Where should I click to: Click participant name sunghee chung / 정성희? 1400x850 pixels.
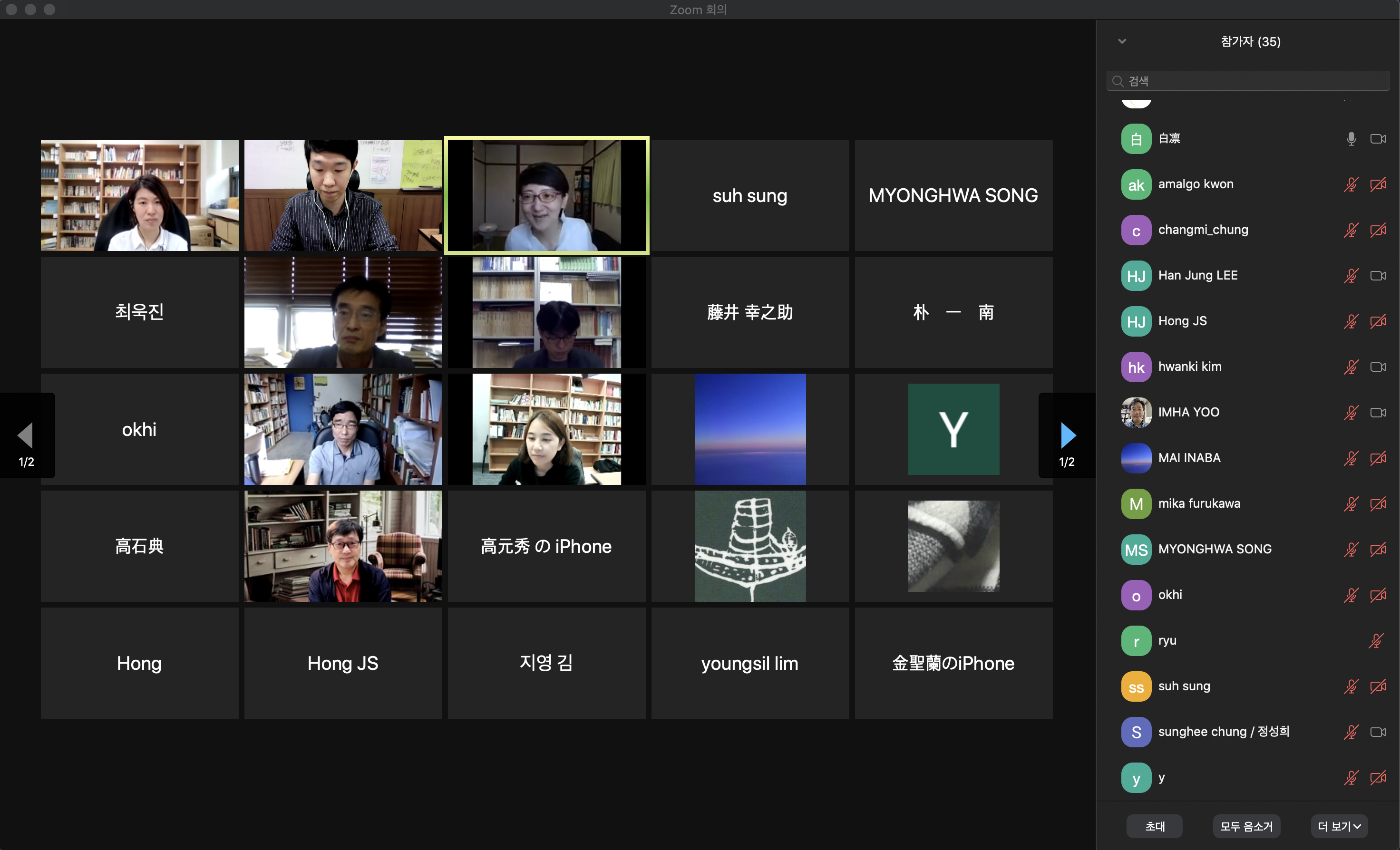tap(1223, 731)
